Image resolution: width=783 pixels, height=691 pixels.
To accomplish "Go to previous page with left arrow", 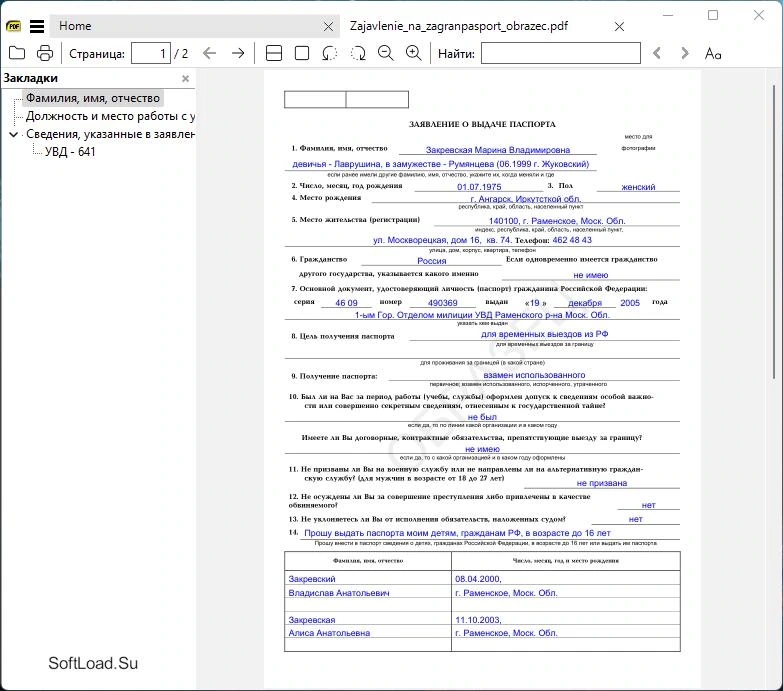I will point(210,53).
